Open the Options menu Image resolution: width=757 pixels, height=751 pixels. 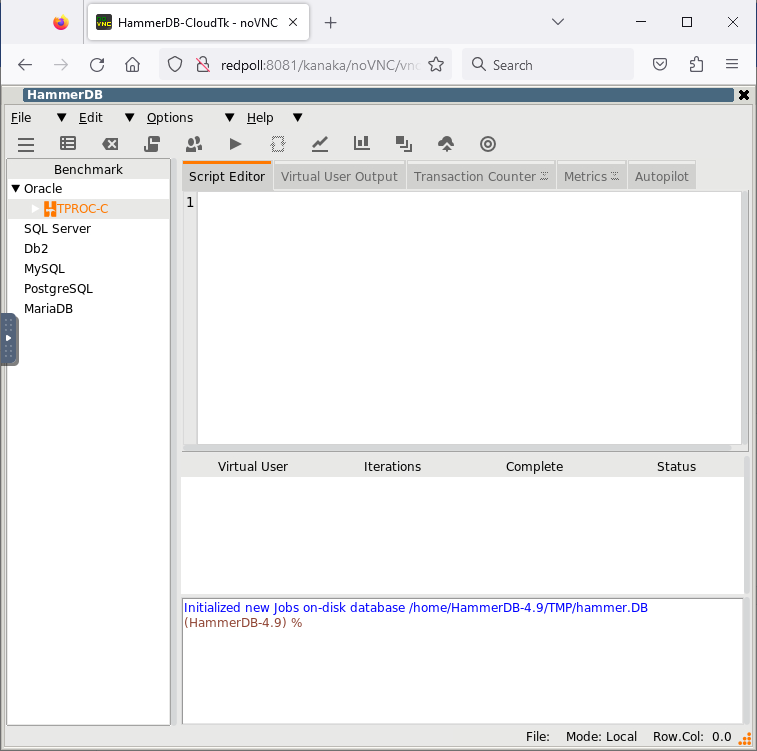pyautogui.click(x=170, y=118)
